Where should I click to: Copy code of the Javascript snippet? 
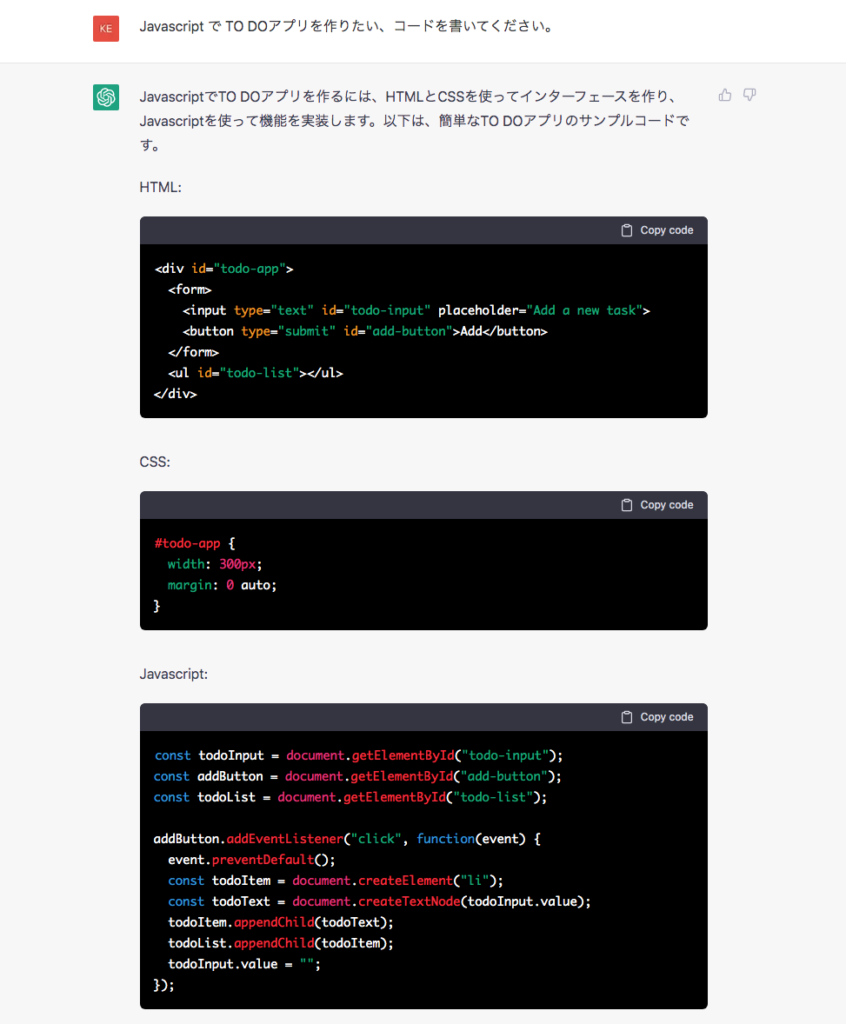click(x=657, y=717)
